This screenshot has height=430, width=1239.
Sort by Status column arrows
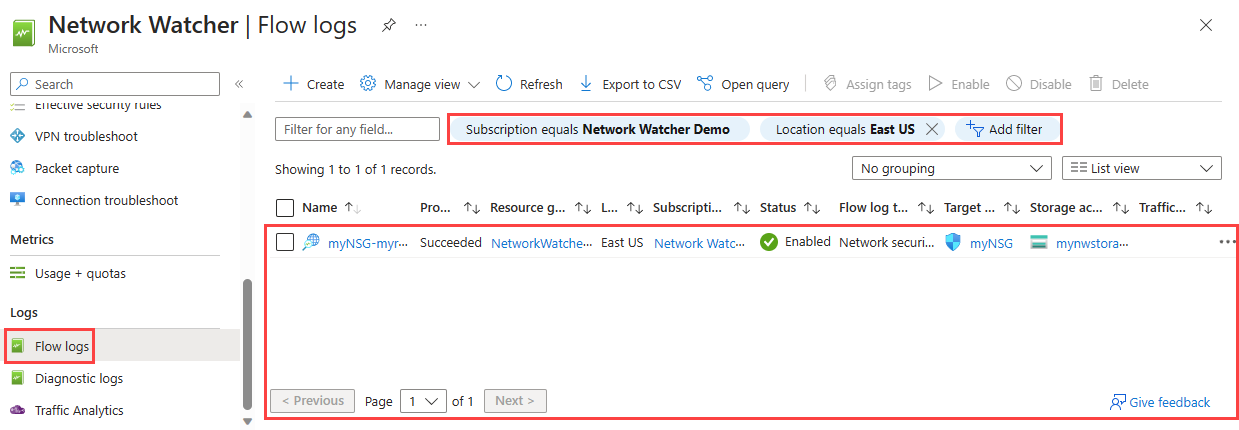[812, 208]
